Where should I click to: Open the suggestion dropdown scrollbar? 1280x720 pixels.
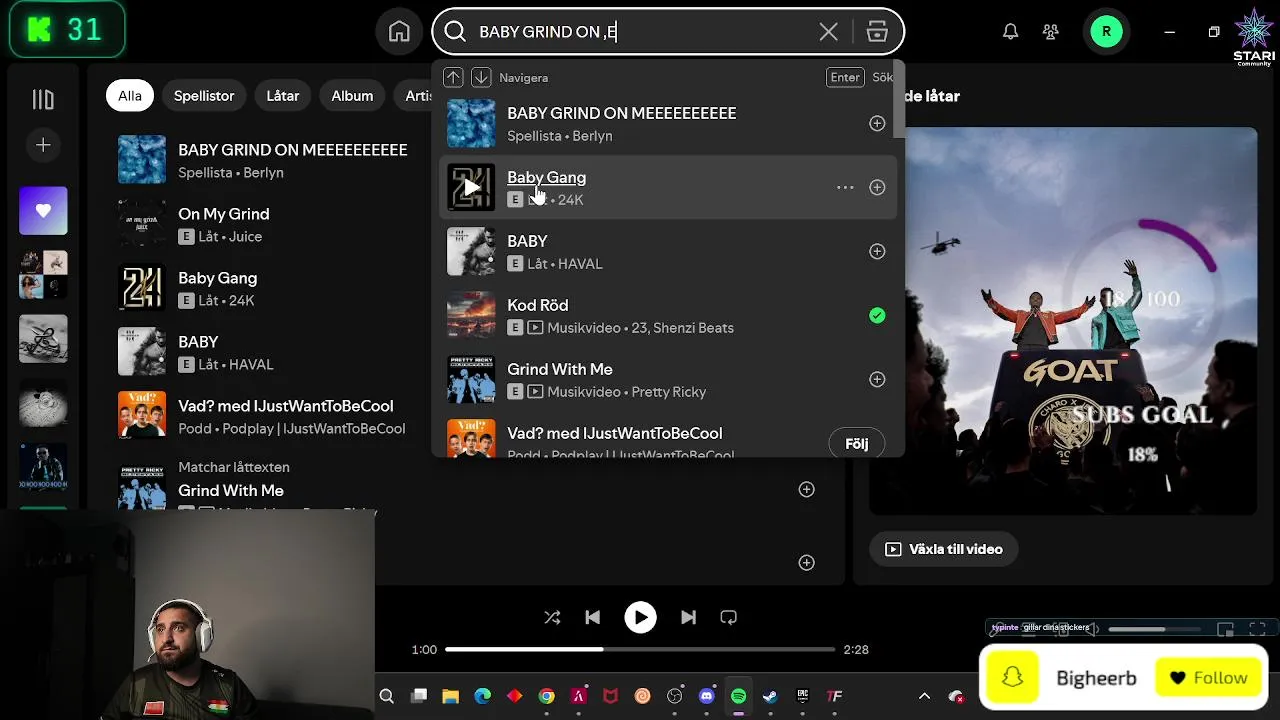(899, 100)
